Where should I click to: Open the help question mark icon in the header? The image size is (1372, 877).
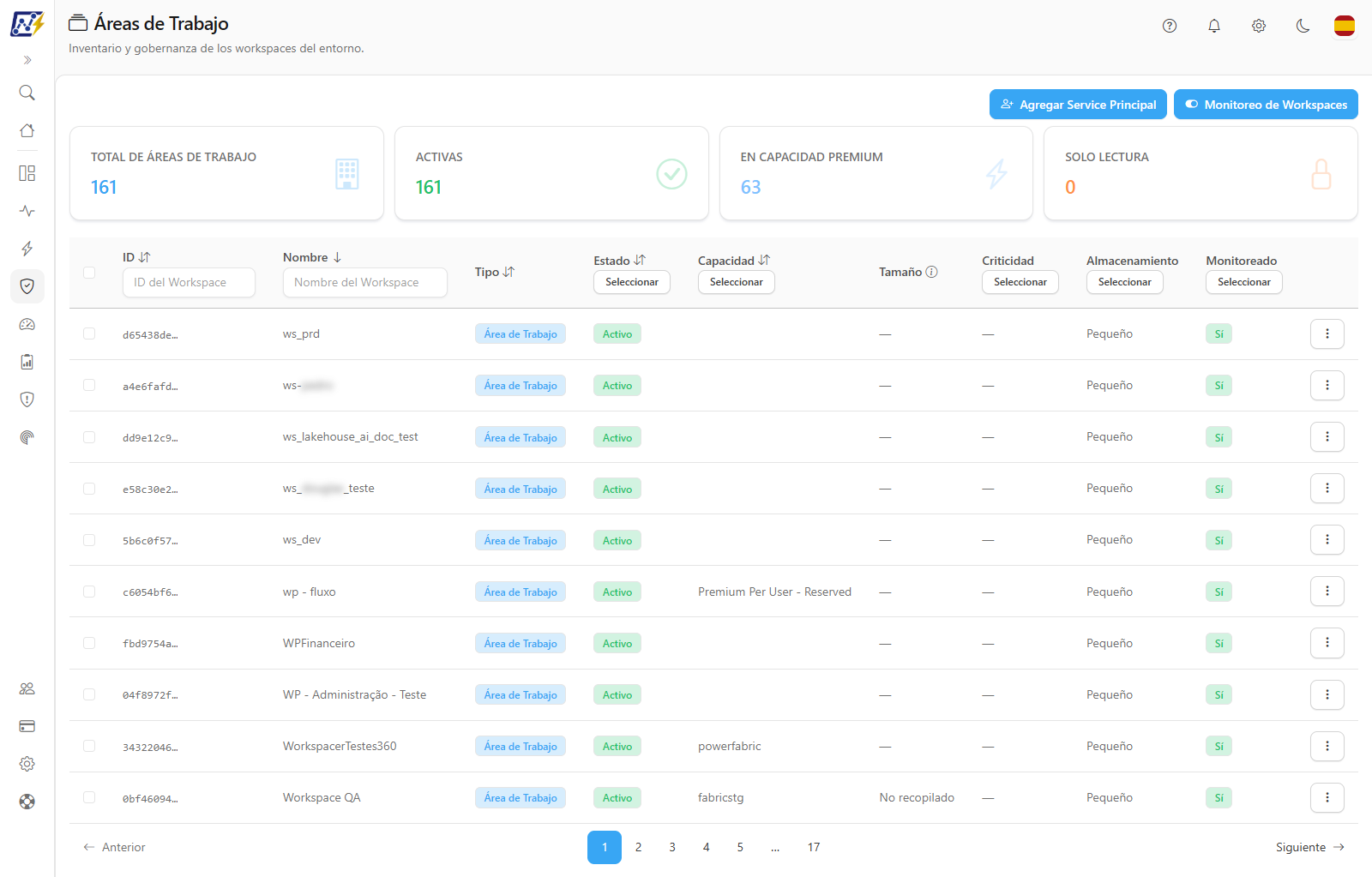point(1170,26)
